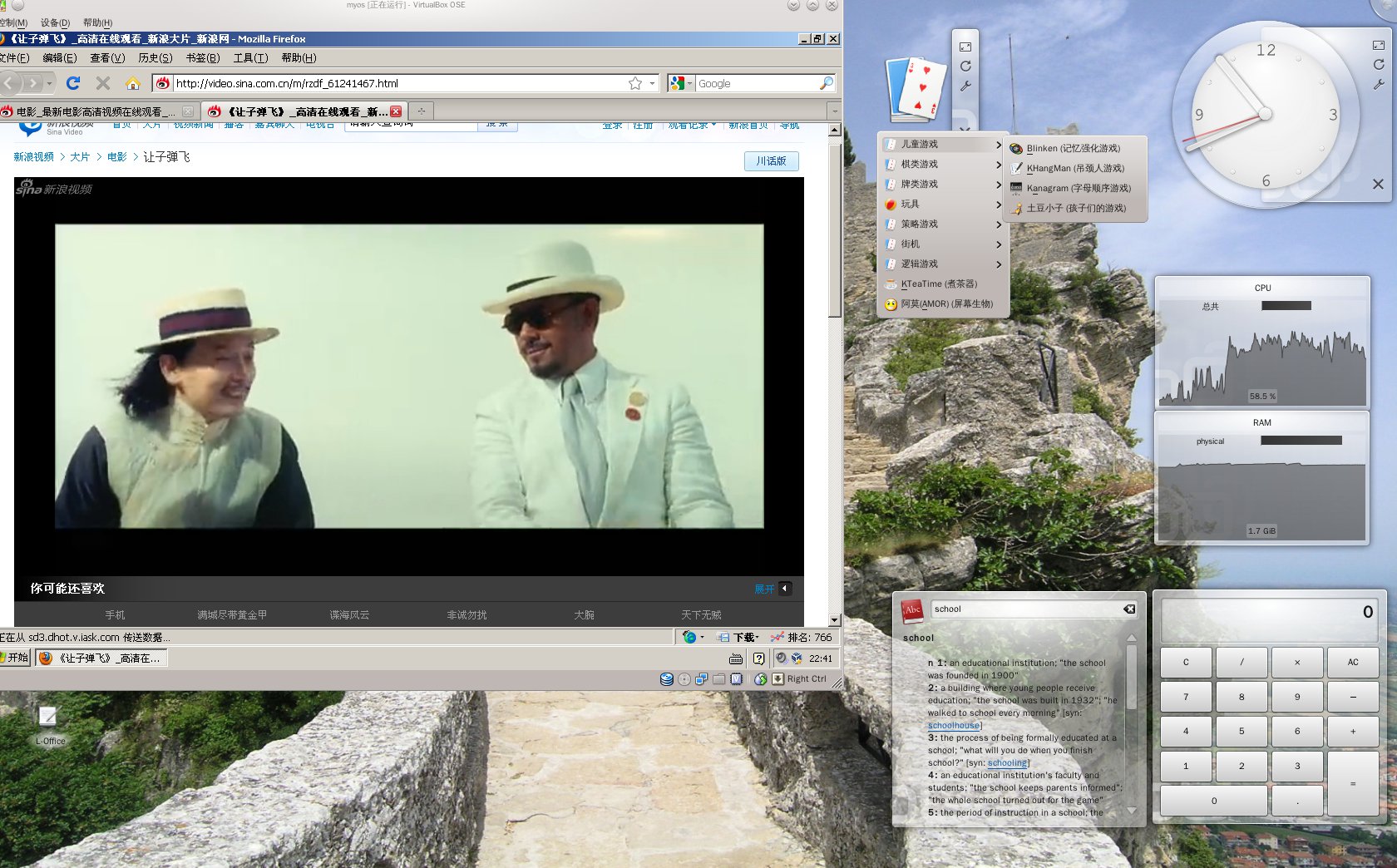The height and width of the screenshot is (868, 1397).
Task: Click the dictionary widget scroll down arrow
Action: point(1132,810)
